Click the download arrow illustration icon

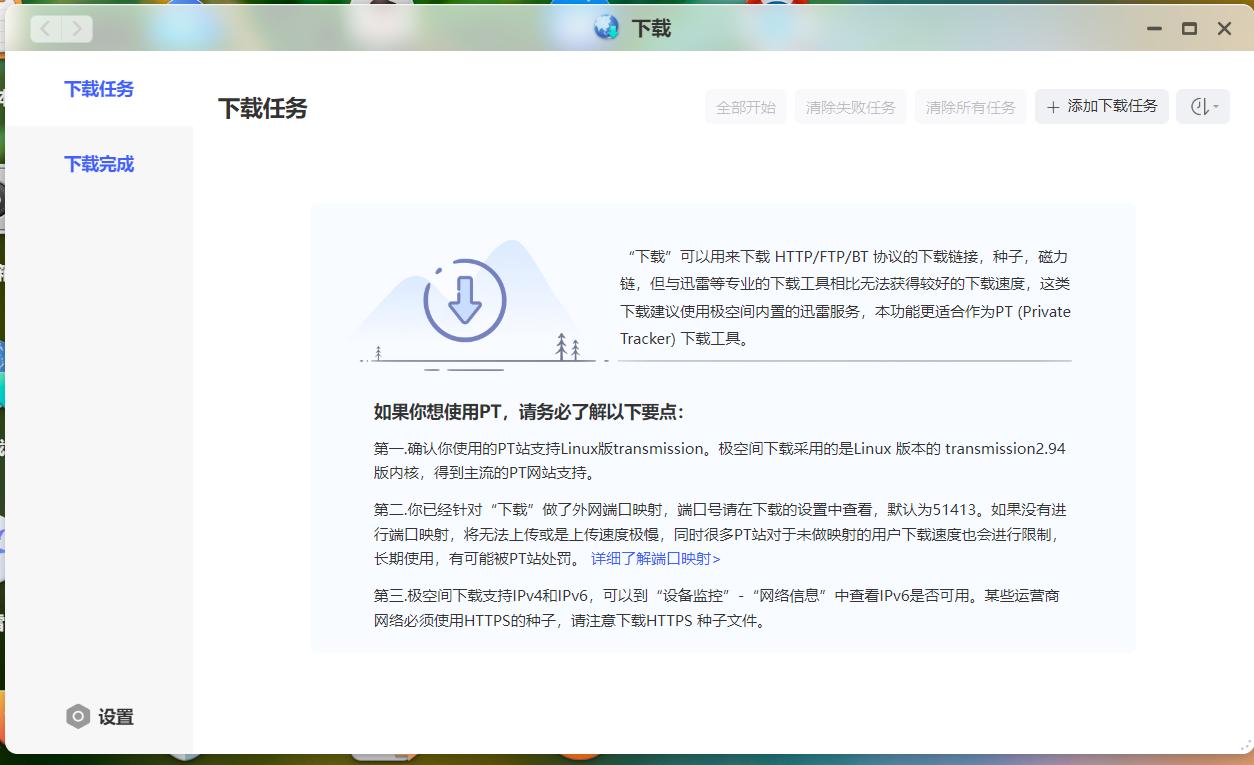(463, 300)
